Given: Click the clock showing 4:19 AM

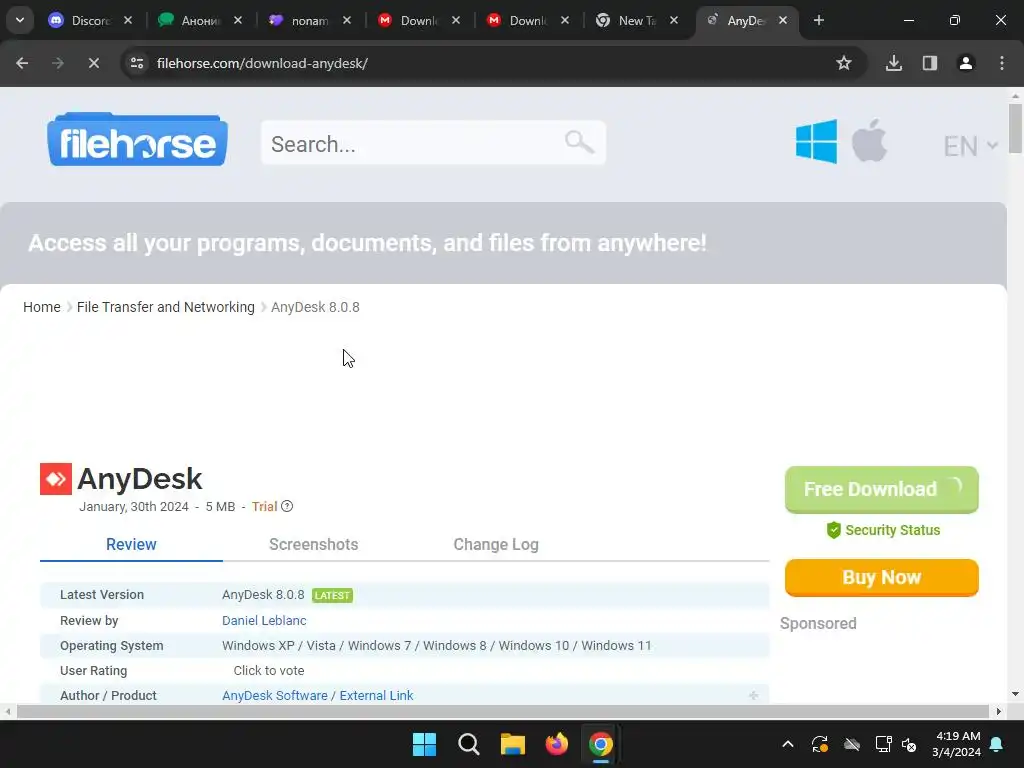Looking at the screenshot, I should (x=958, y=736).
